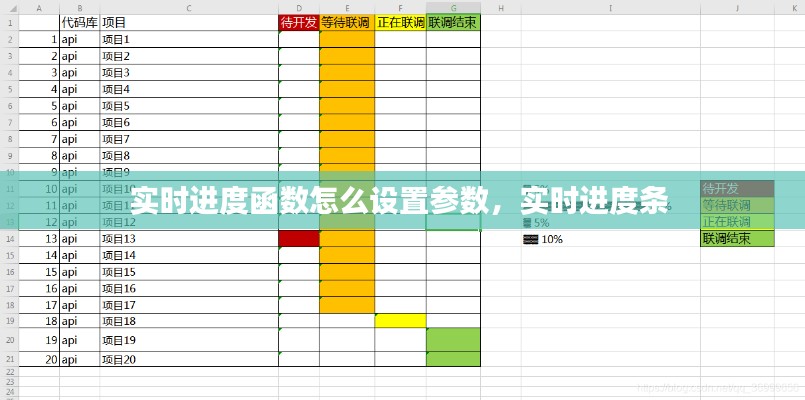805x400 pixels.
Task: Select the yellow 正在联调 column header cell
Action: coord(400,22)
